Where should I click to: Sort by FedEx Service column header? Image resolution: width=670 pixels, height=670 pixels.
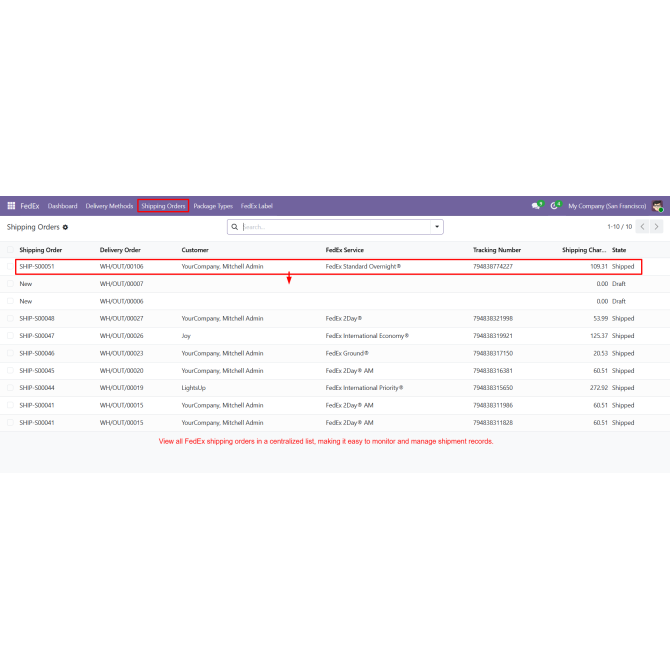tap(344, 250)
